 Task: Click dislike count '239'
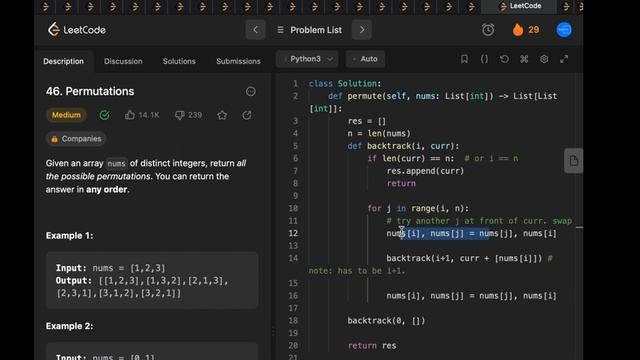pos(195,115)
